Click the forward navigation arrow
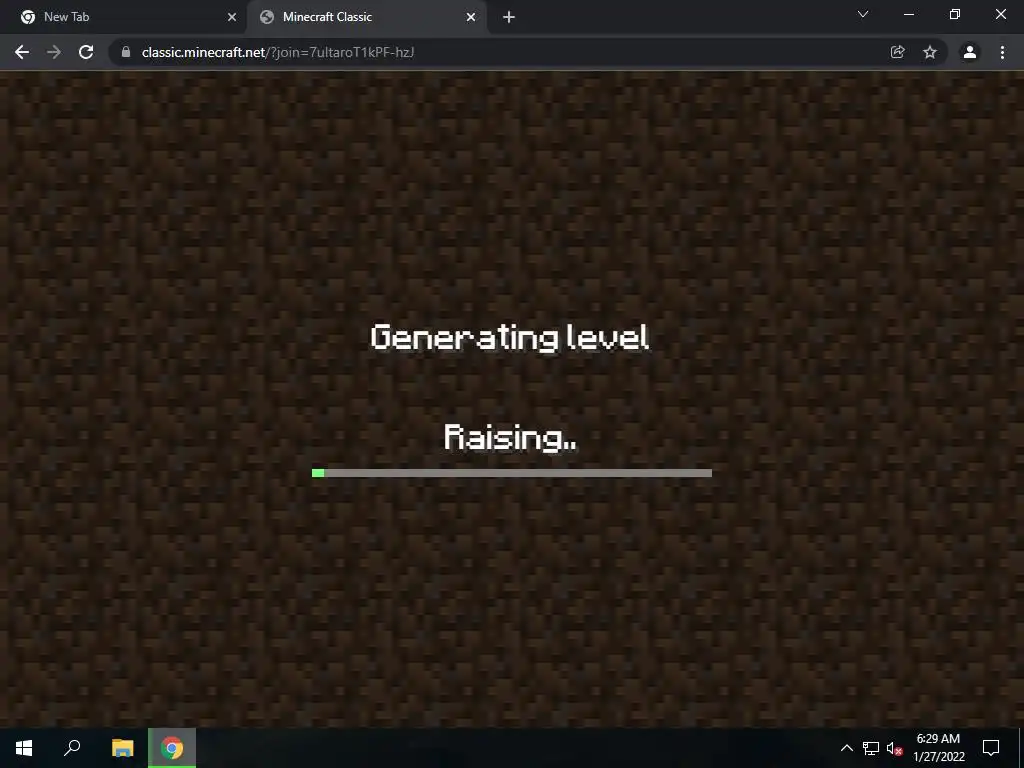 click(x=54, y=52)
